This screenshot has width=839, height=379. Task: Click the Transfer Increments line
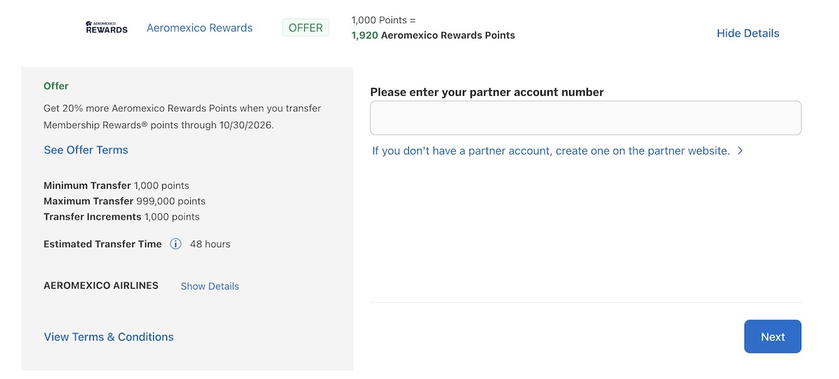coord(121,217)
